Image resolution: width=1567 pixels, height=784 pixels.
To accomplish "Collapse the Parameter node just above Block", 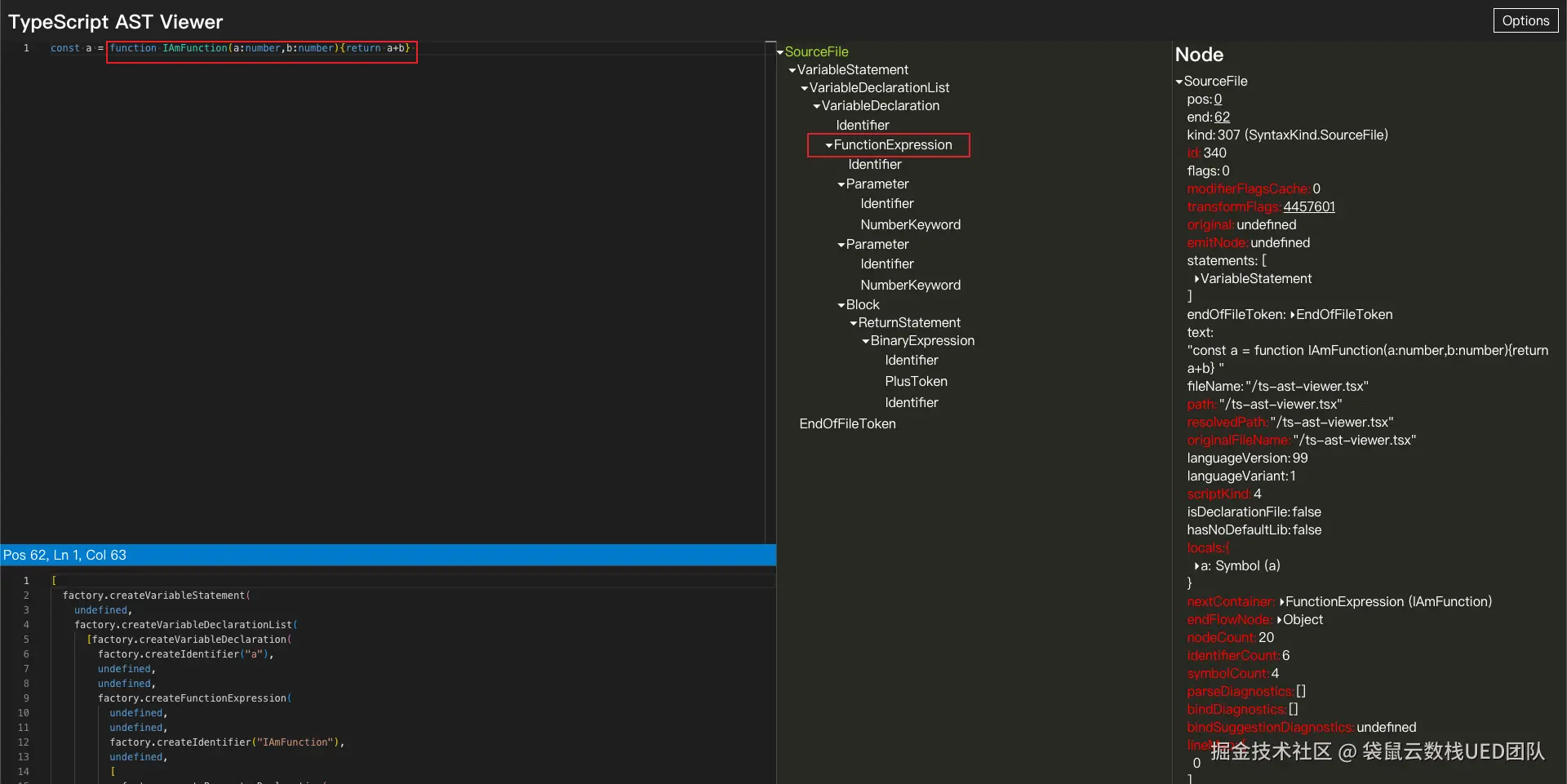I will [x=841, y=245].
